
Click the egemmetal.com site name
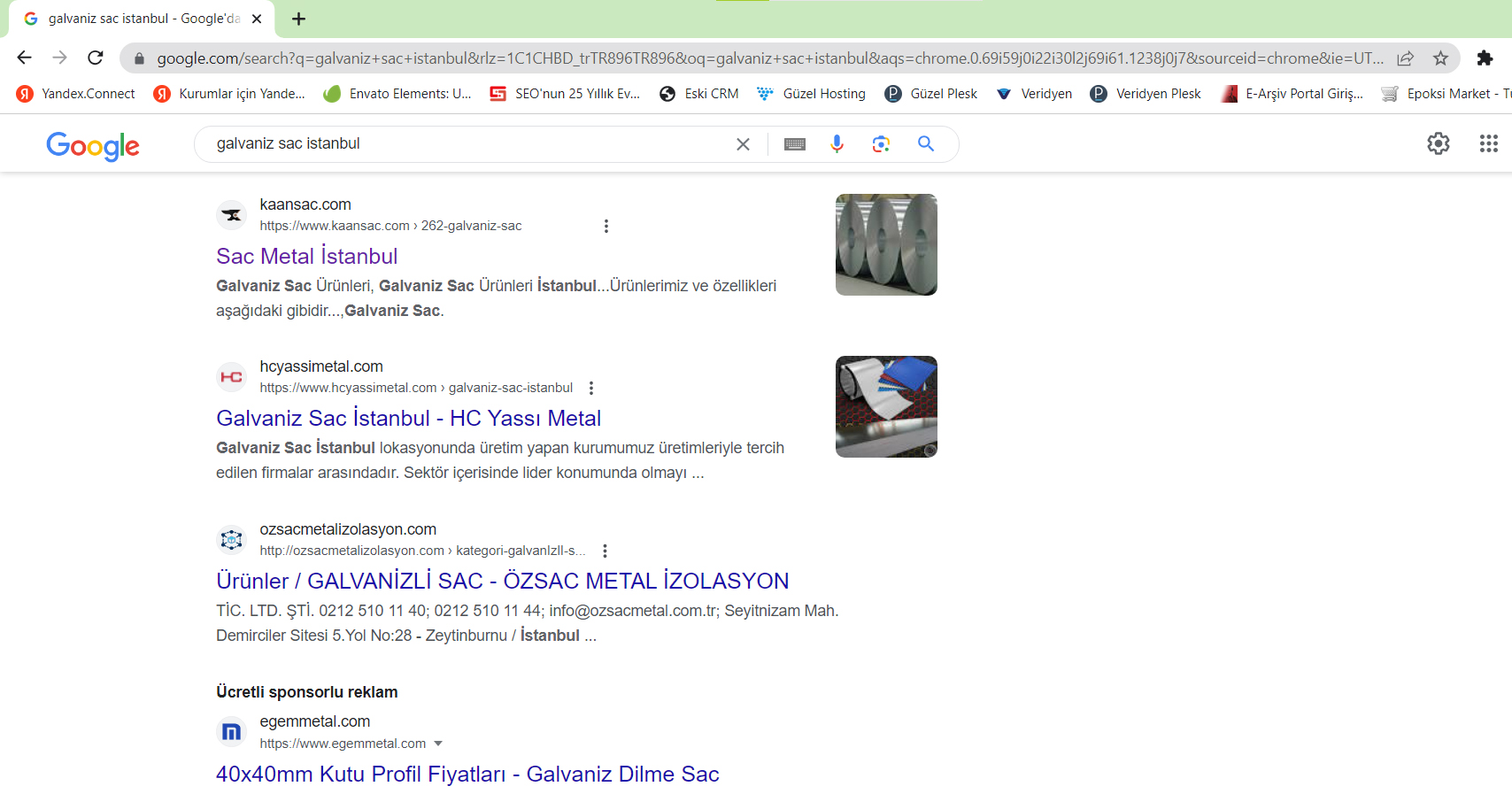pos(315,721)
